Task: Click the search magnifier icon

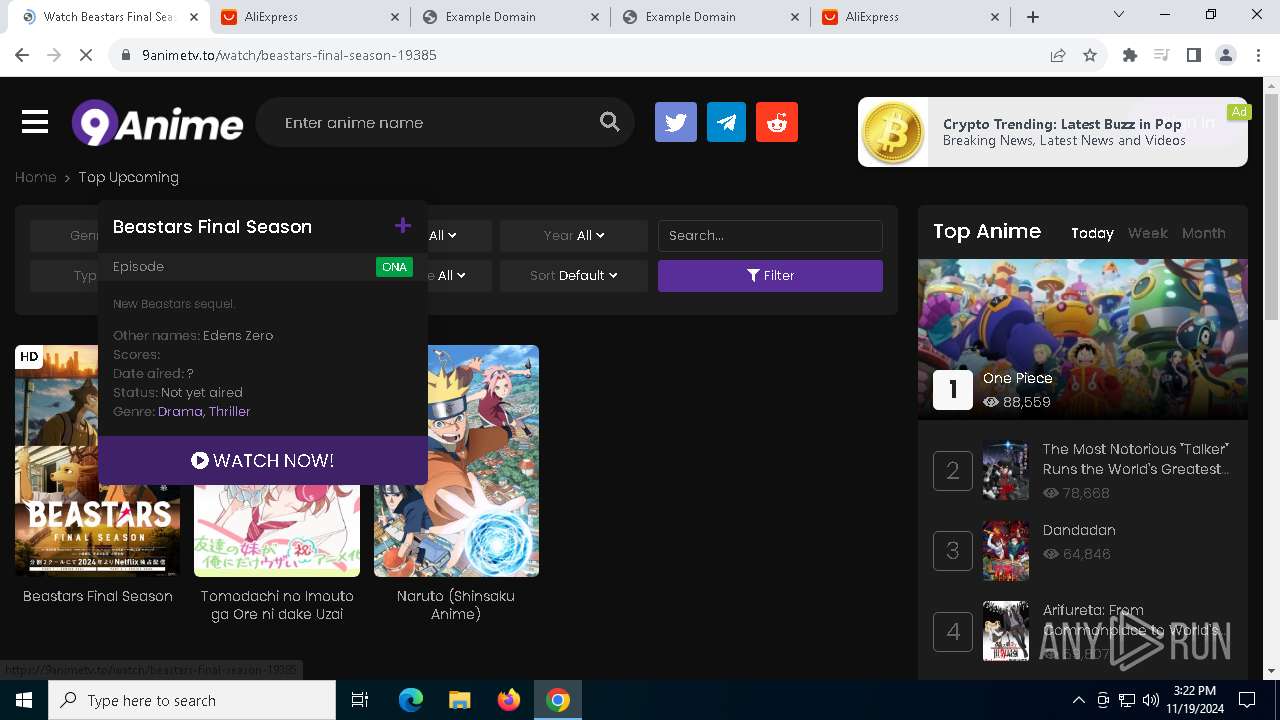Action: coord(610,122)
